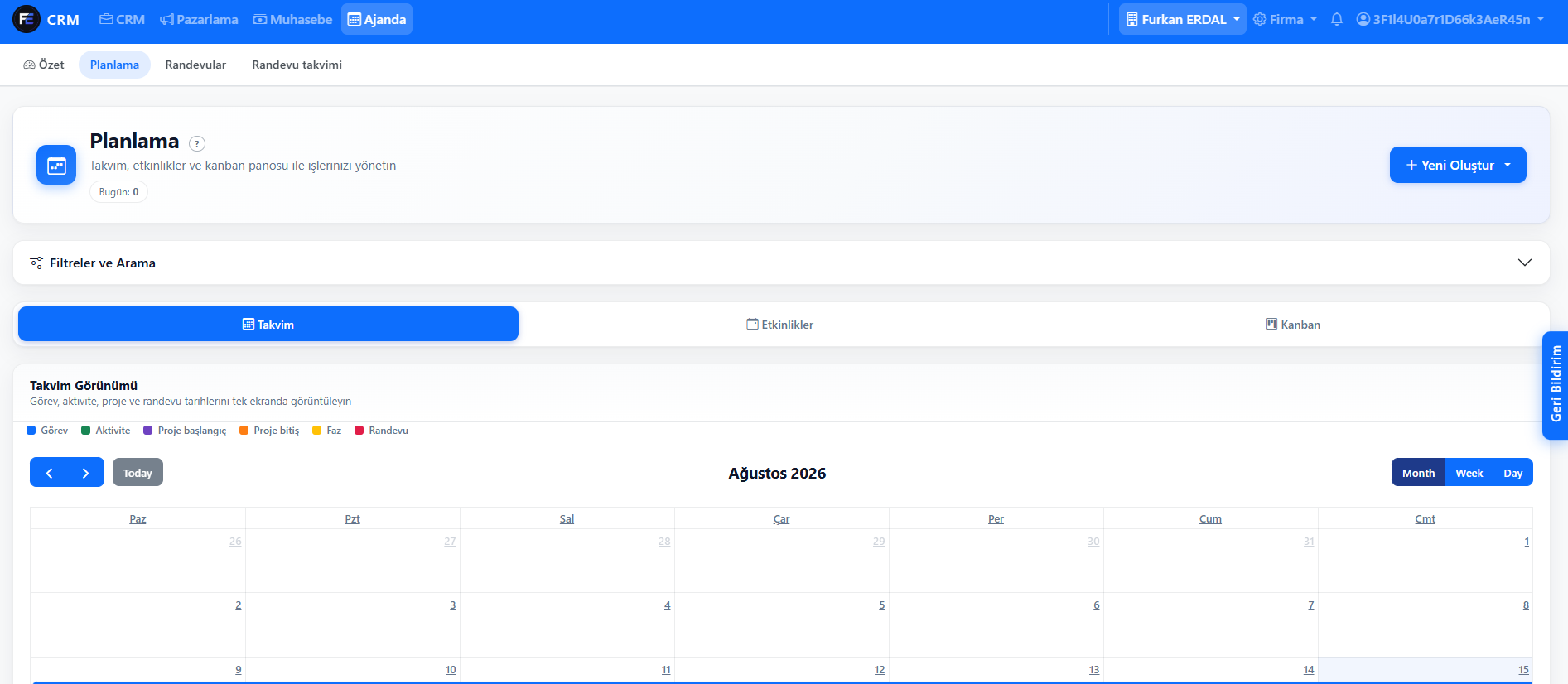Image resolution: width=1568 pixels, height=684 pixels.
Task: Open the user account dropdown menu
Action: (1450, 19)
